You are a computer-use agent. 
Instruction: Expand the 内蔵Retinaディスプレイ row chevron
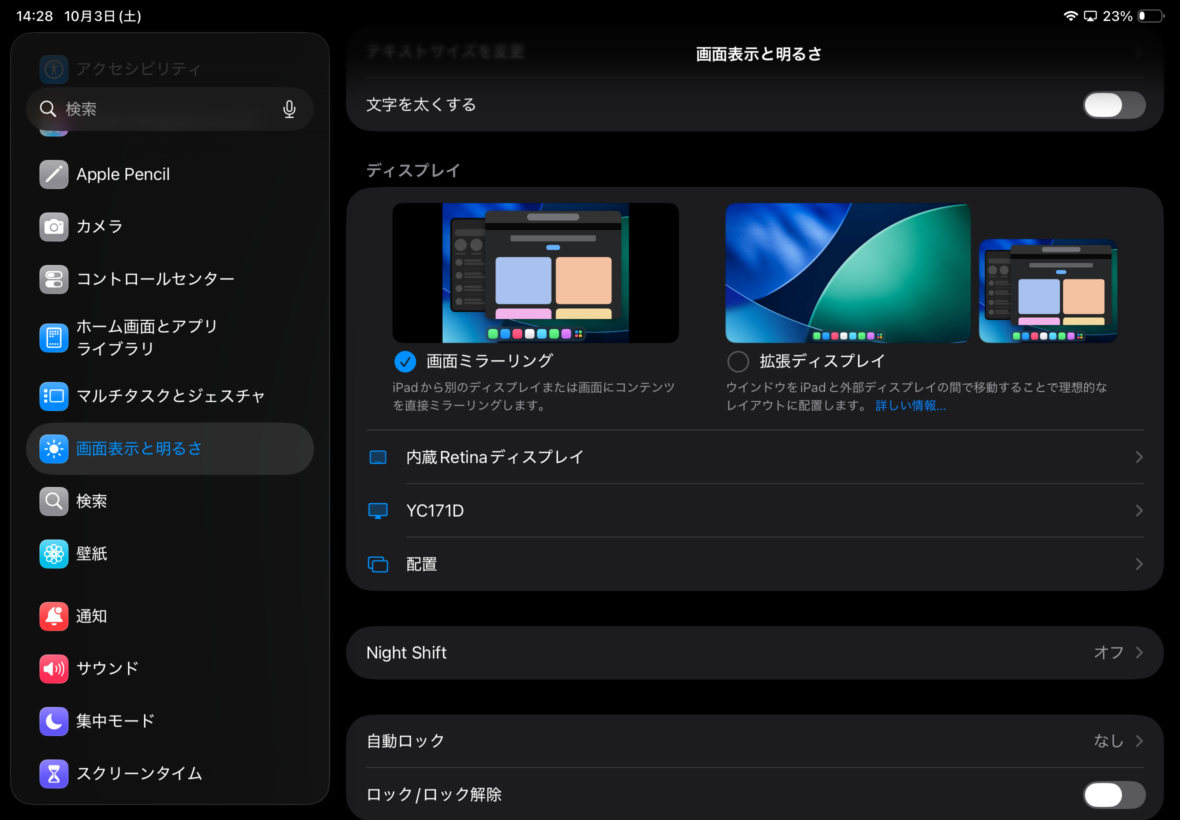coord(1139,457)
